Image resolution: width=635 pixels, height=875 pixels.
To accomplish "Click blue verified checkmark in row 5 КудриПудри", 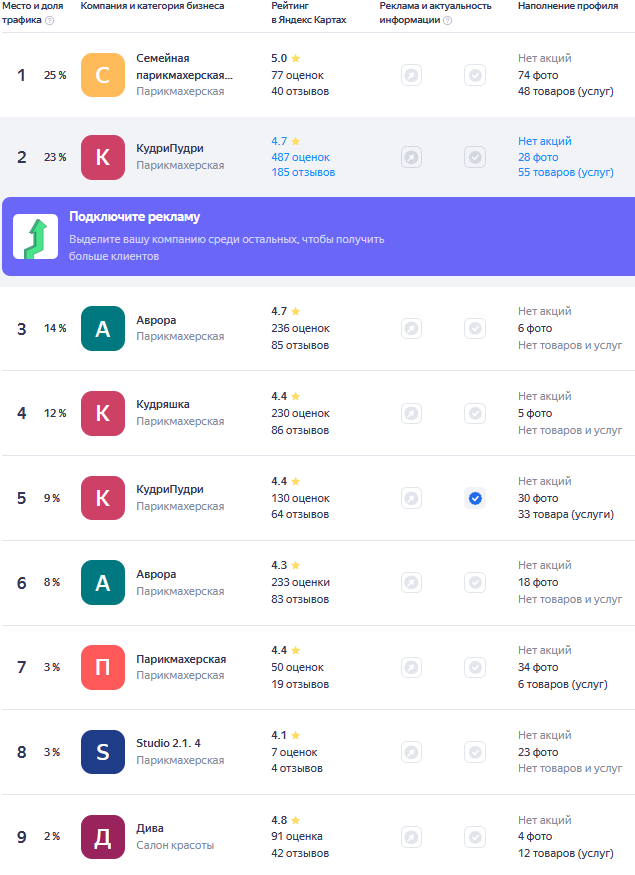I will (x=475, y=498).
